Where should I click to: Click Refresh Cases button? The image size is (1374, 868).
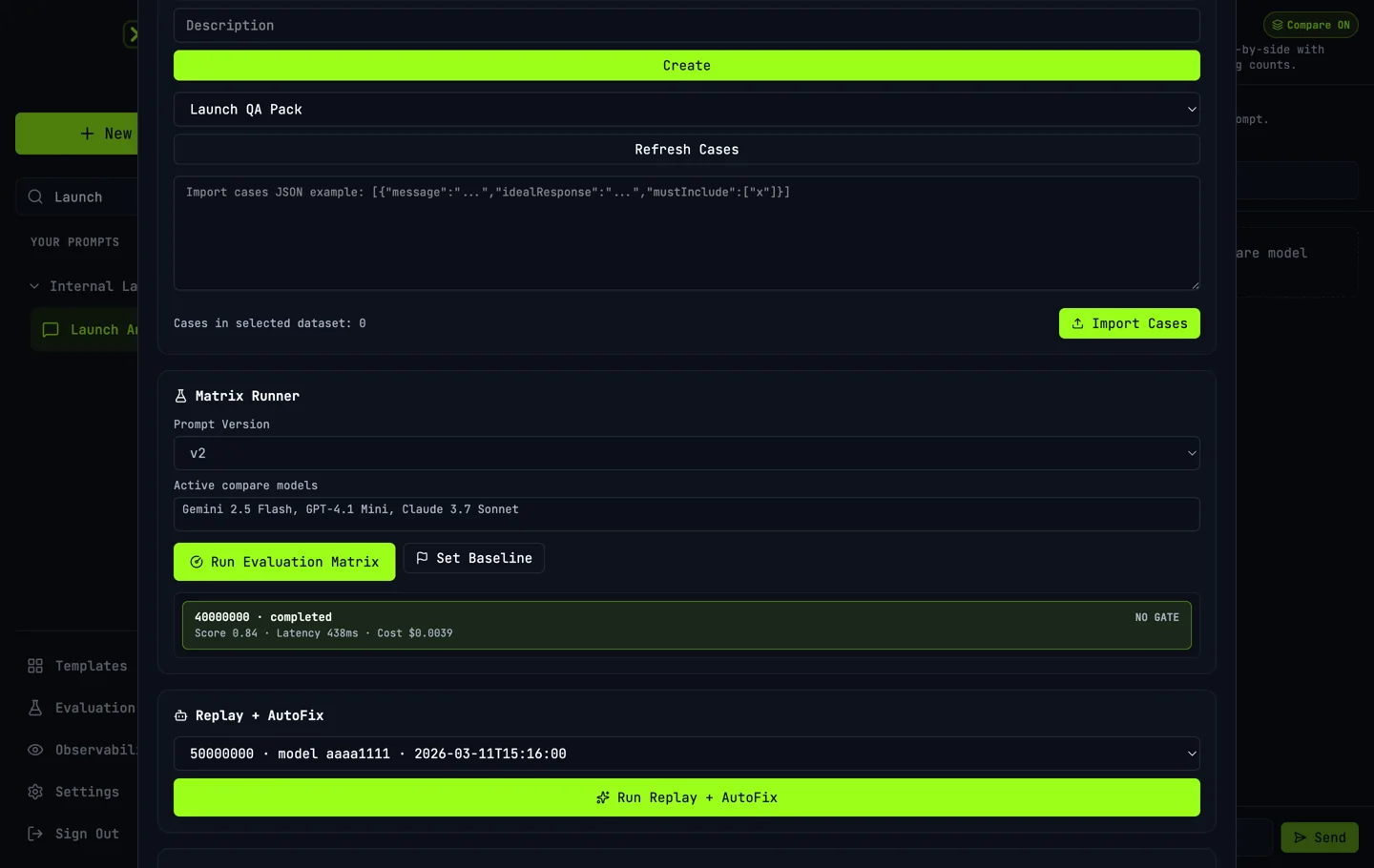tap(686, 150)
